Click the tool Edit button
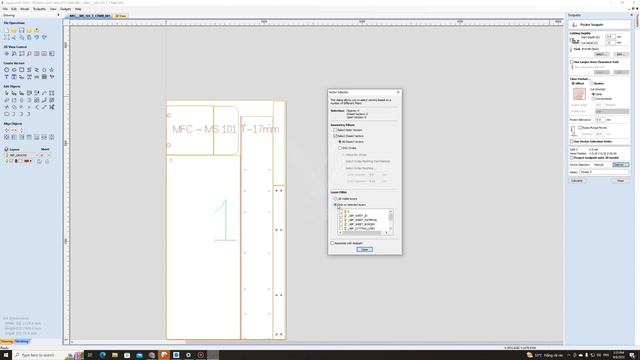 620,54
